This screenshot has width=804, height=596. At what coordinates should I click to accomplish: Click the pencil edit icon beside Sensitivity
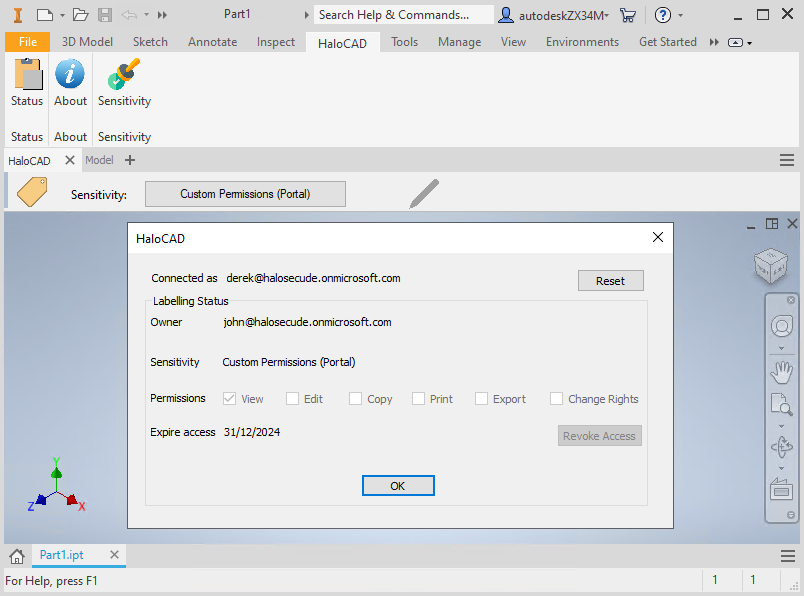[x=424, y=194]
